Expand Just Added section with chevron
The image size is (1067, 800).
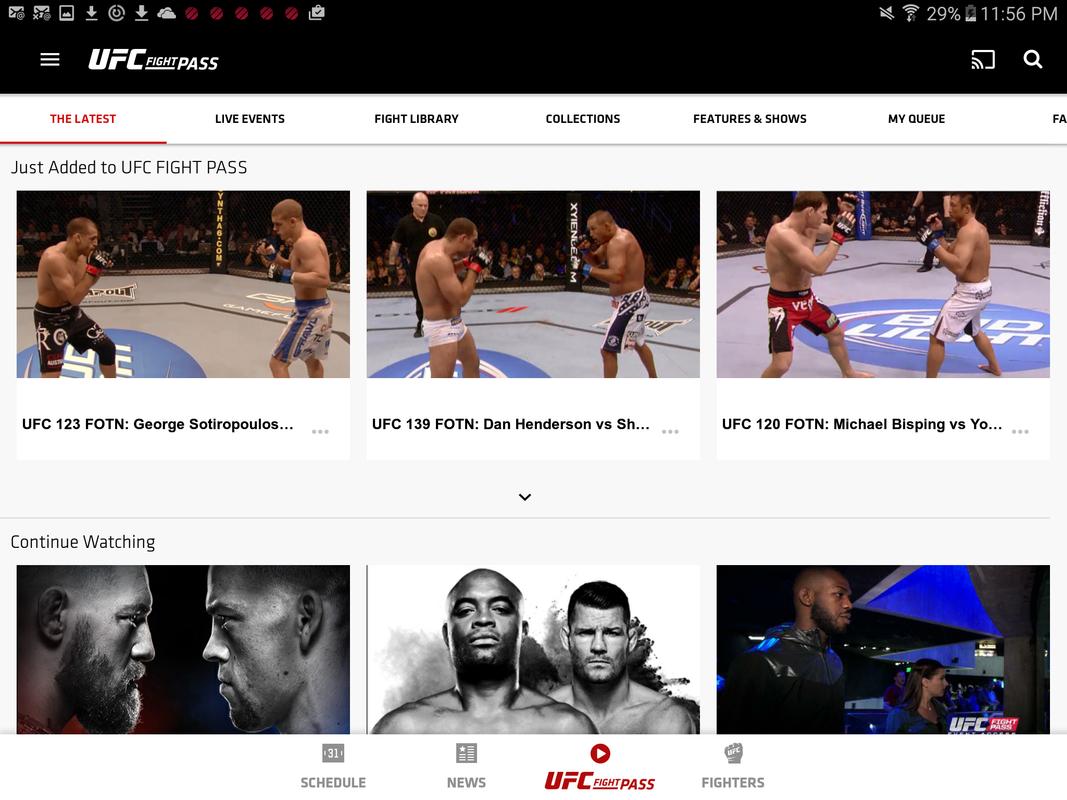pos(525,497)
